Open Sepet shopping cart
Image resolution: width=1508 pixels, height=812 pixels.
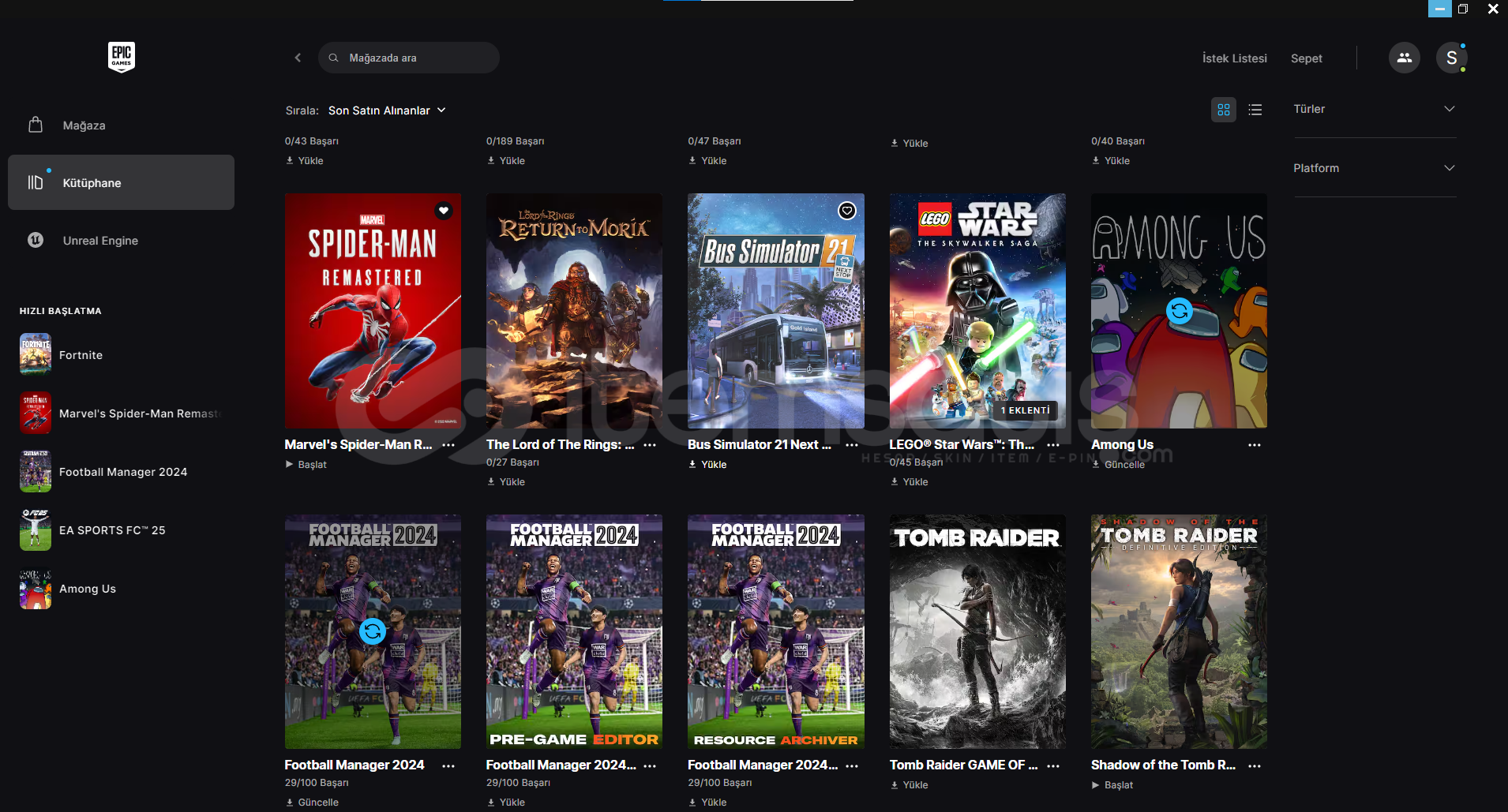click(1306, 58)
